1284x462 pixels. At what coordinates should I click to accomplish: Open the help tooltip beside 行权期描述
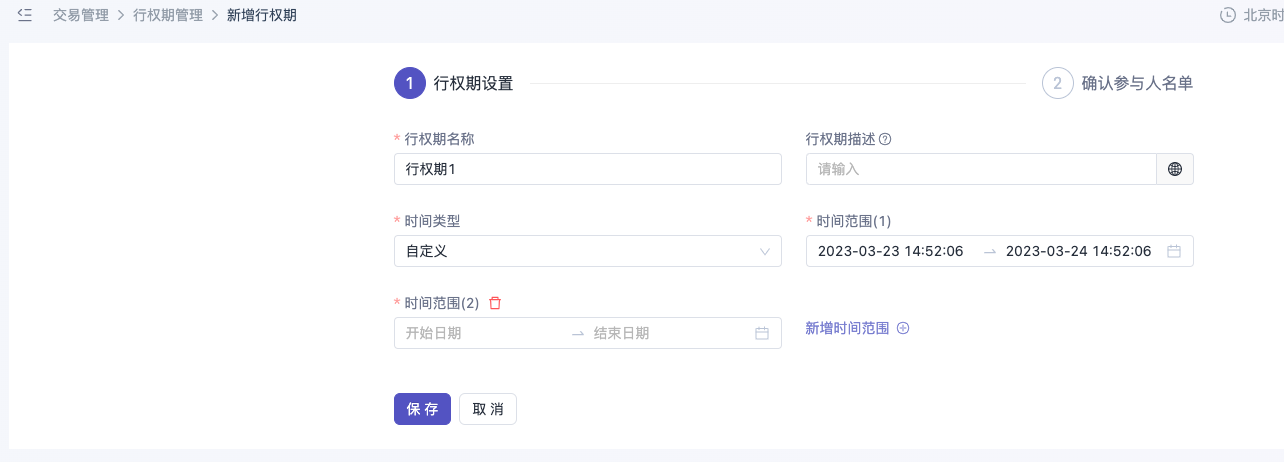click(x=885, y=139)
